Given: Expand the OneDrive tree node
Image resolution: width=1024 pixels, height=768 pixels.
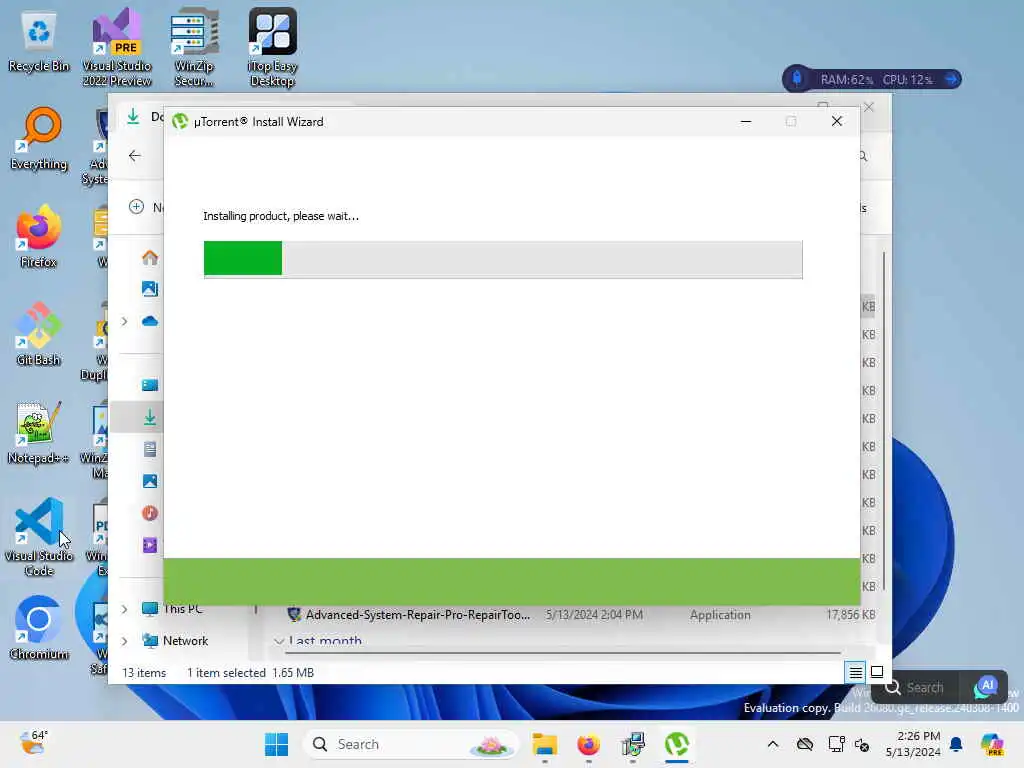Looking at the screenshot, I should pos(124,321).
